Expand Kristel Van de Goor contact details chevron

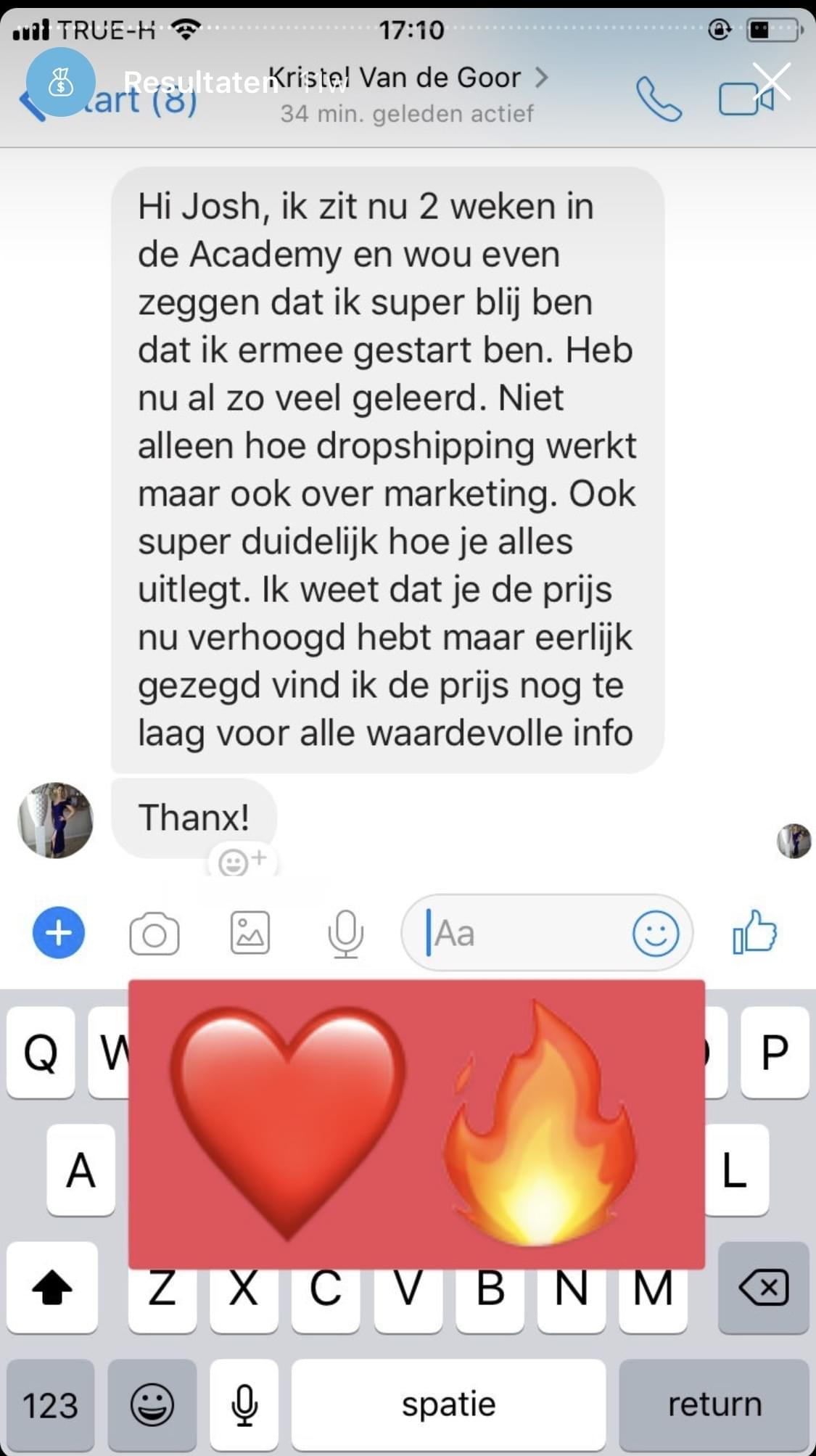click(x=542, y=77)
